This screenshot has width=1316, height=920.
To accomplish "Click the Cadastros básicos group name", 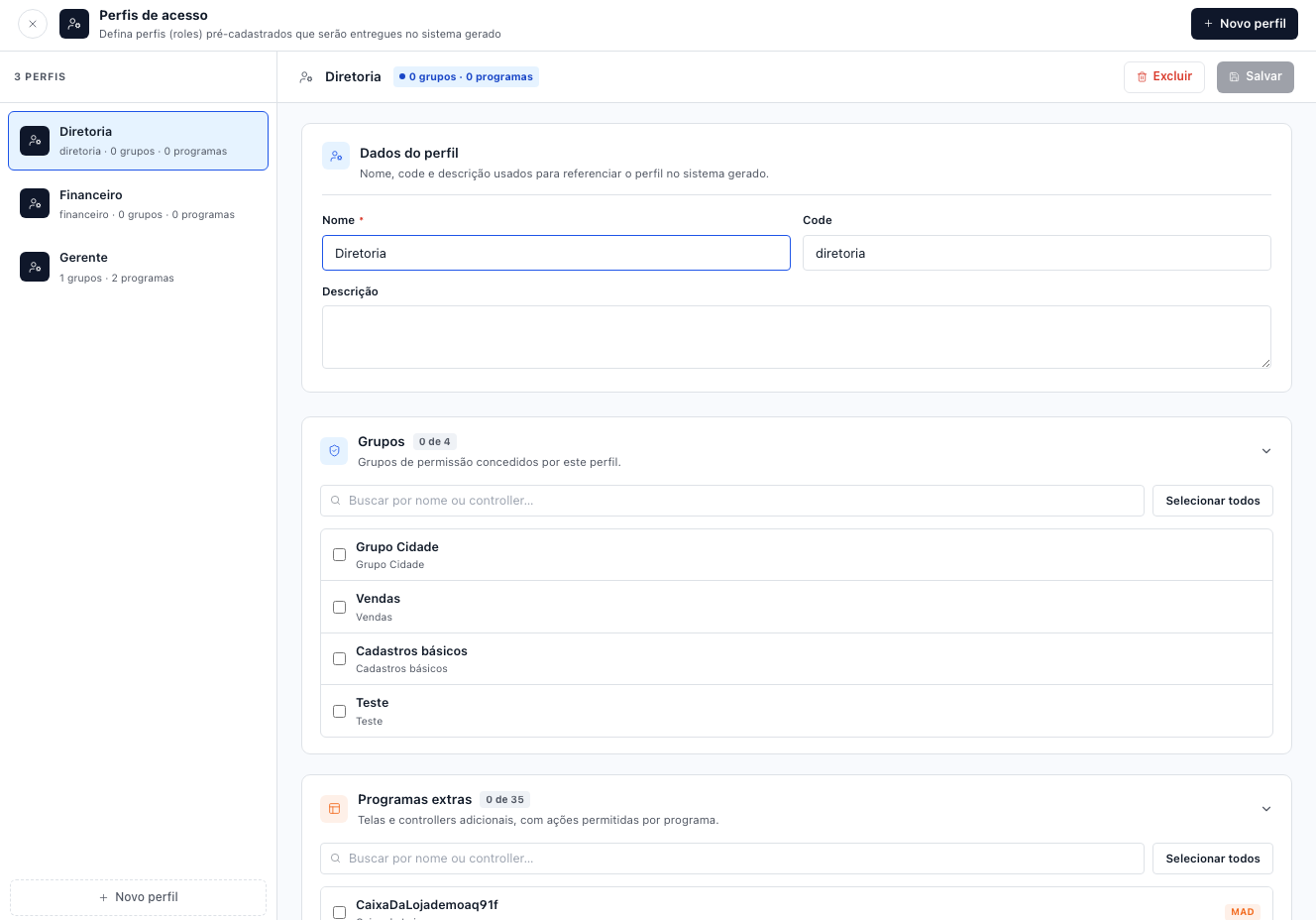I will tap(411, 651).
